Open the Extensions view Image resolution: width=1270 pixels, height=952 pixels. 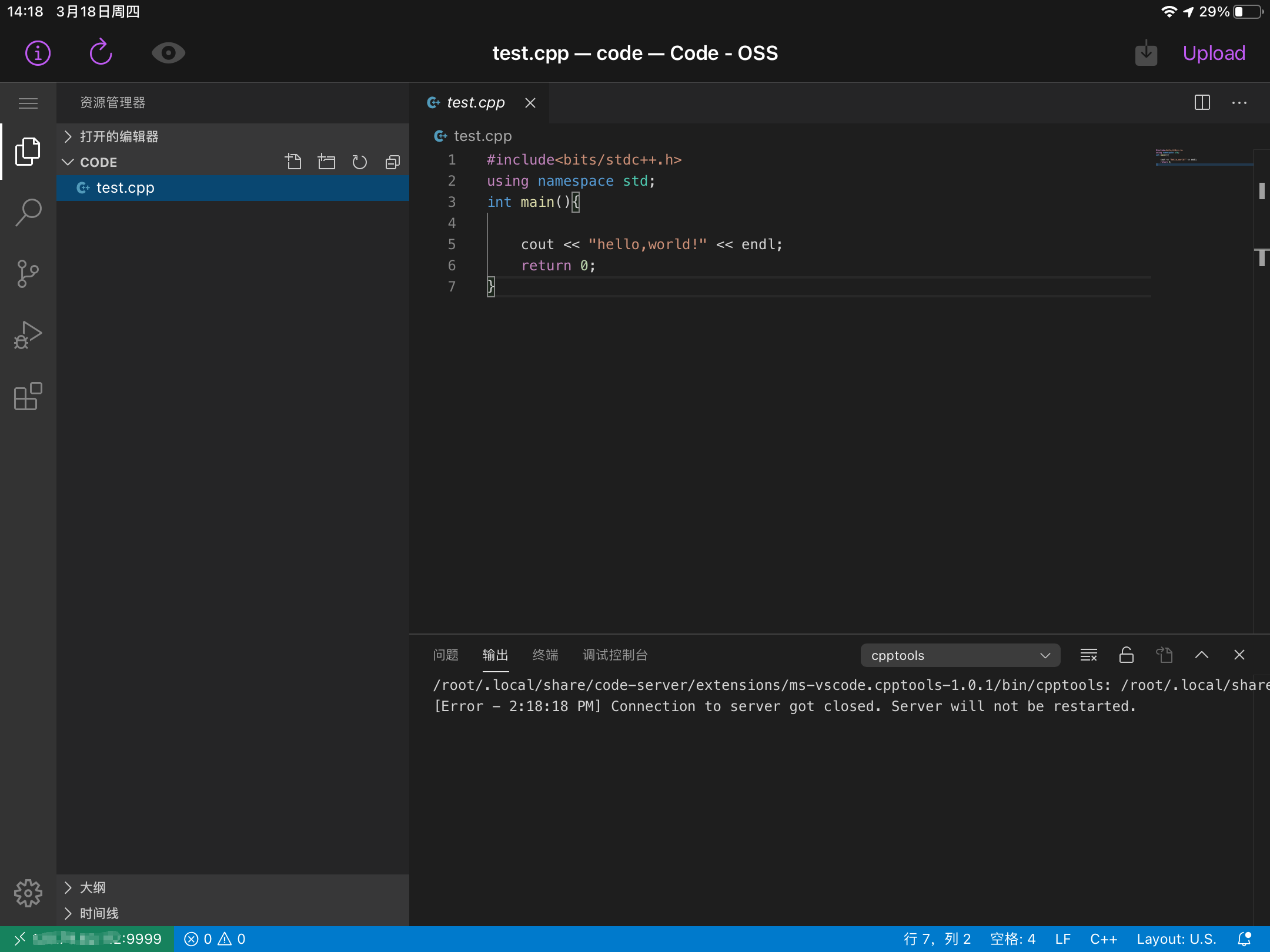pyautogui.click(x=28, y=397)
